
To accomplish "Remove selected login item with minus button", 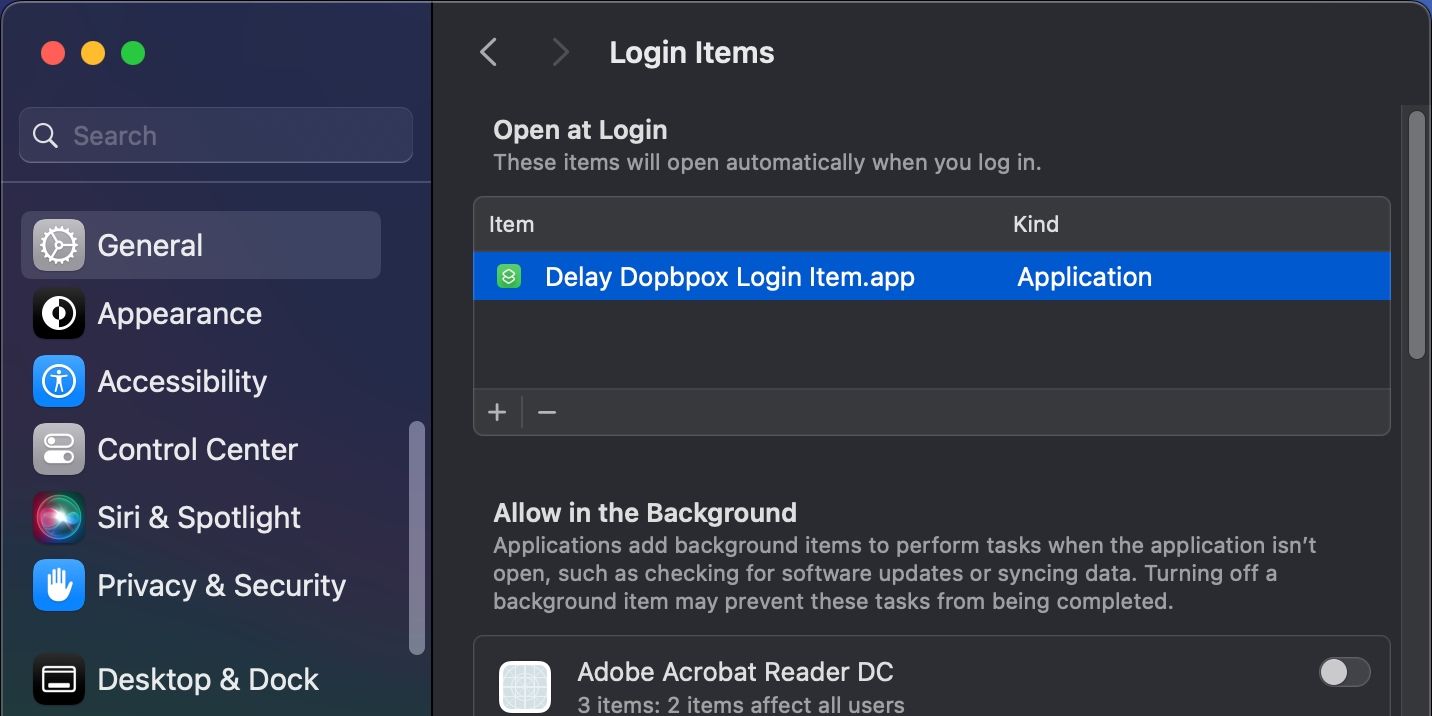I will (546, 412).
